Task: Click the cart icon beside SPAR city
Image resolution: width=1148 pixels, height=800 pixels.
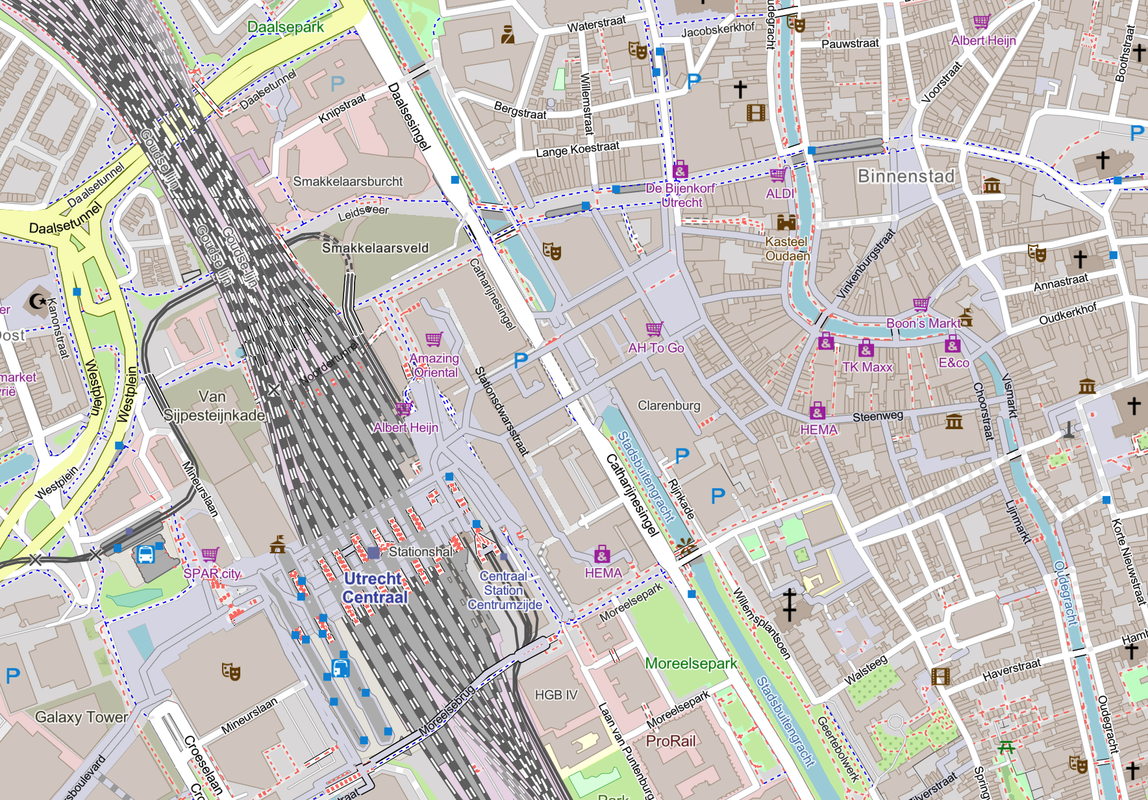Action: (x=210, y=555)
